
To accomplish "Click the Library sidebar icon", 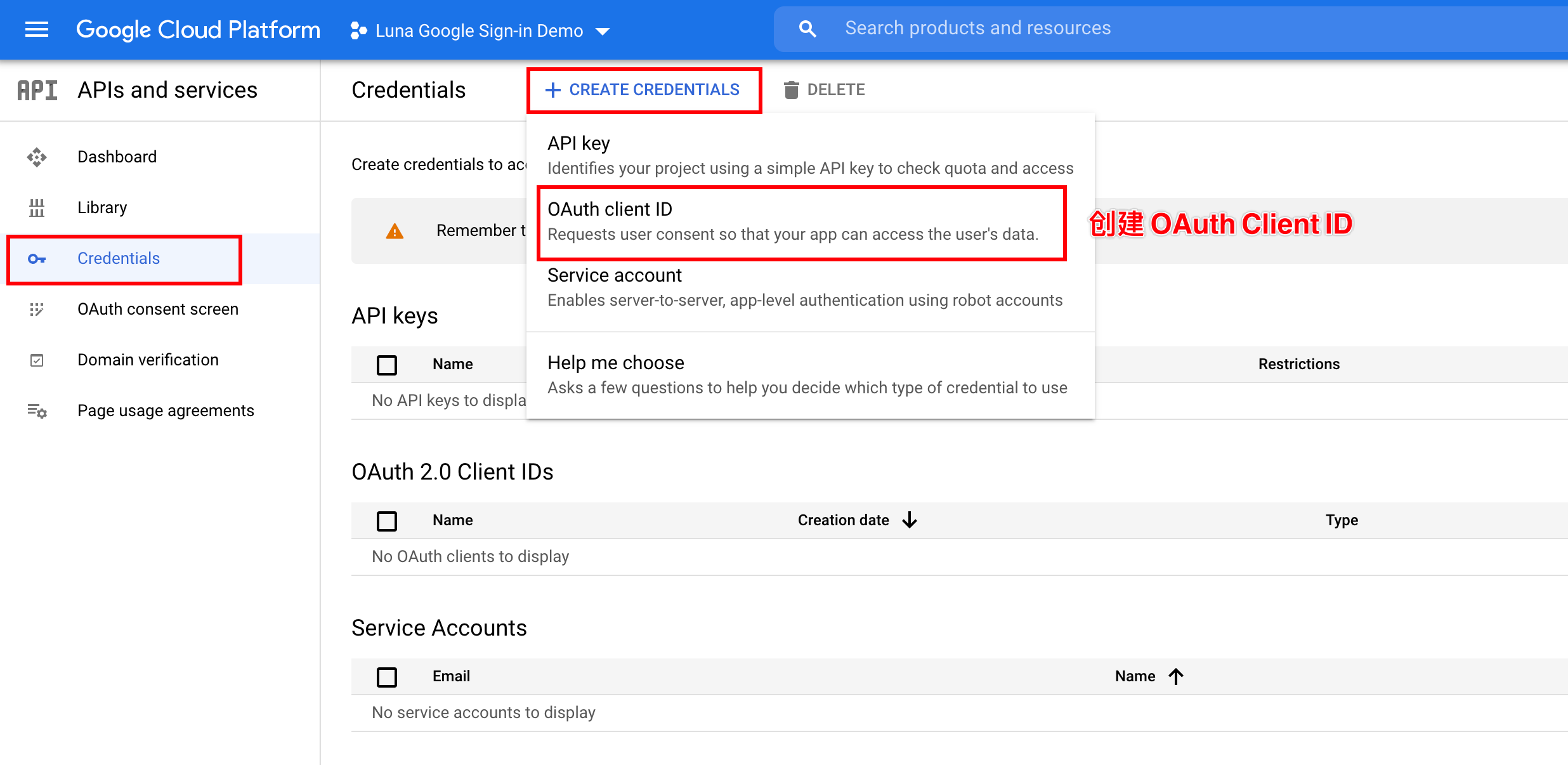I will (x=37, y=207).
